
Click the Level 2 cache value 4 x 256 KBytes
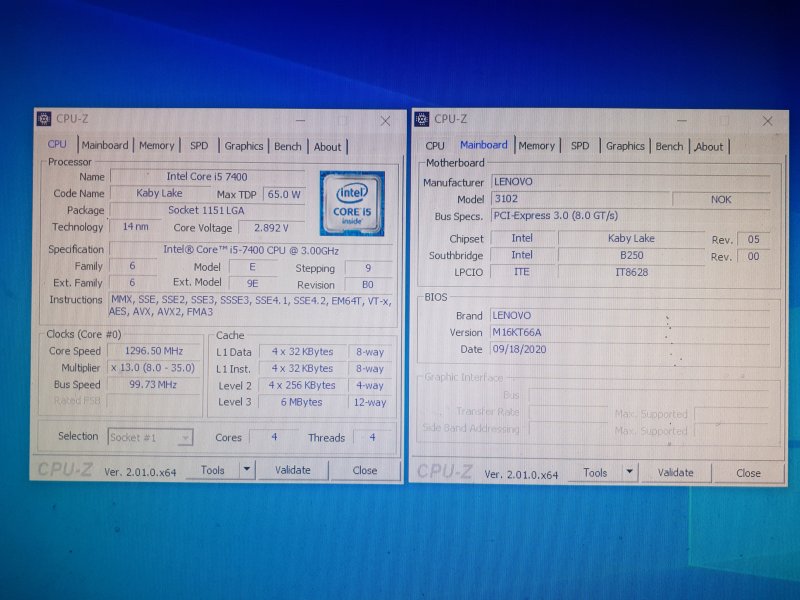pyautogui.click(x=302, y=385)
